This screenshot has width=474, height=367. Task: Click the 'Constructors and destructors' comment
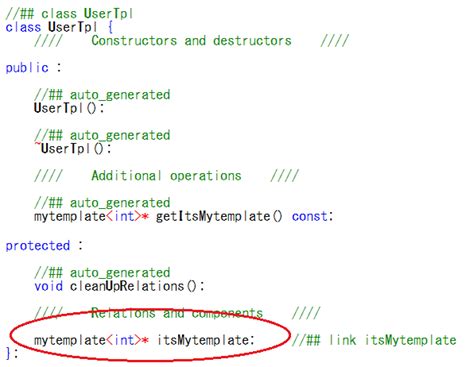[x=191, y=41]
